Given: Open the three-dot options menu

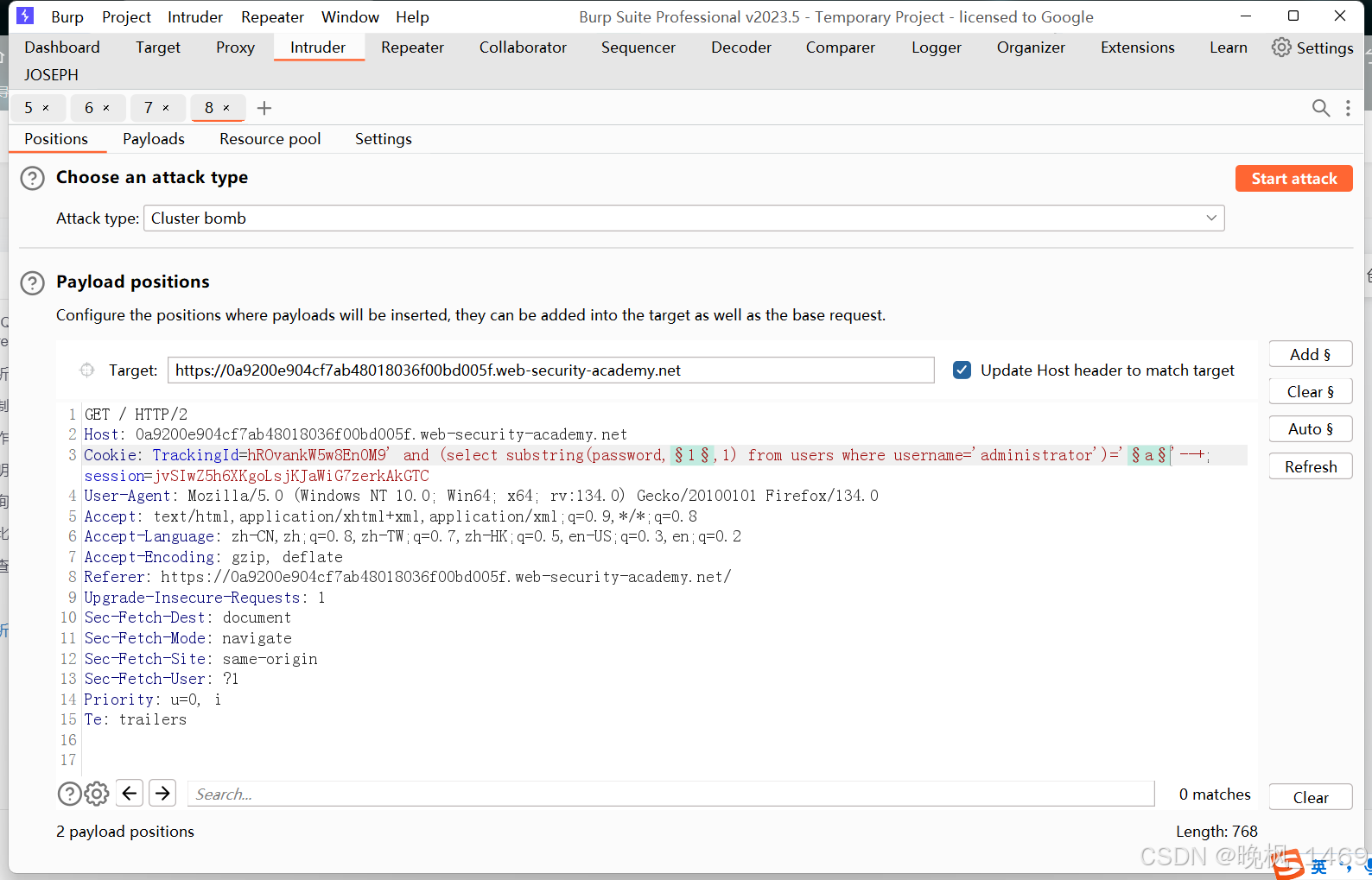Looking at the screenshot, I should click(x=1348, y=108).
